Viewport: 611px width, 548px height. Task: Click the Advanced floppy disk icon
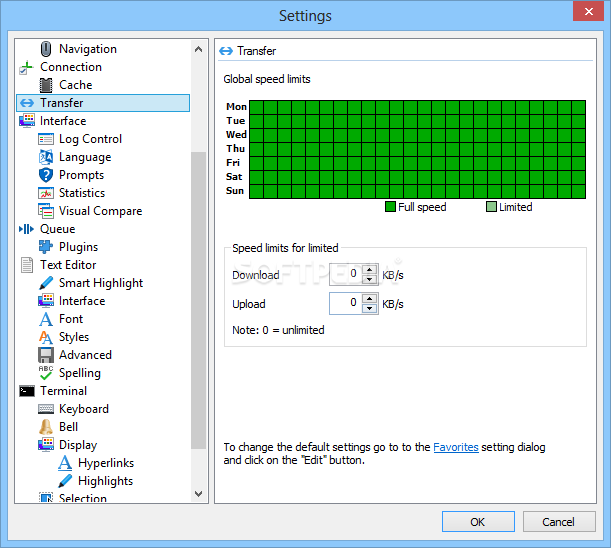[46, 355]
